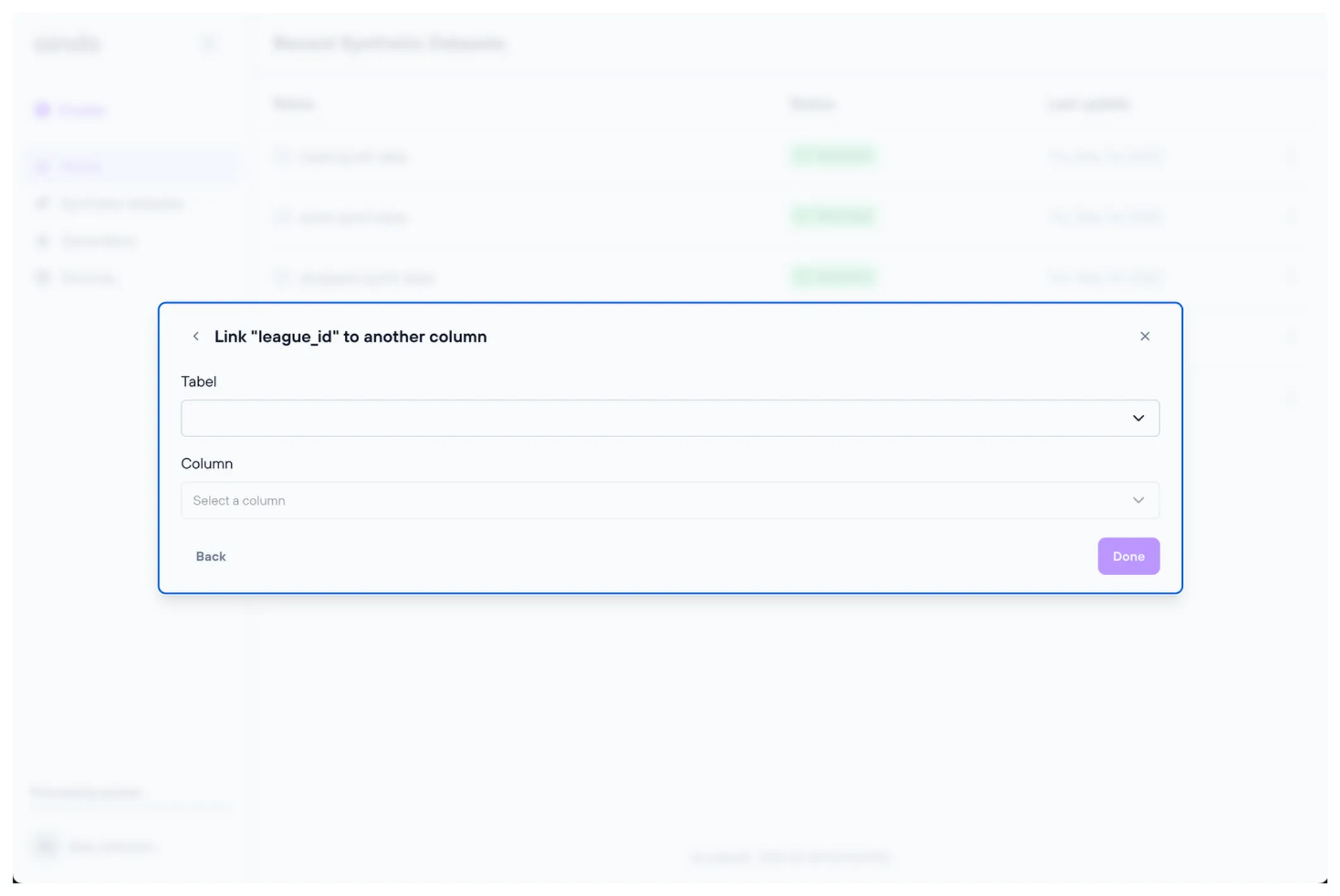Viewport: 1340px width, 896px height.
Task: Click the app logo in the sidebar
Action: [x=66, y=44]
